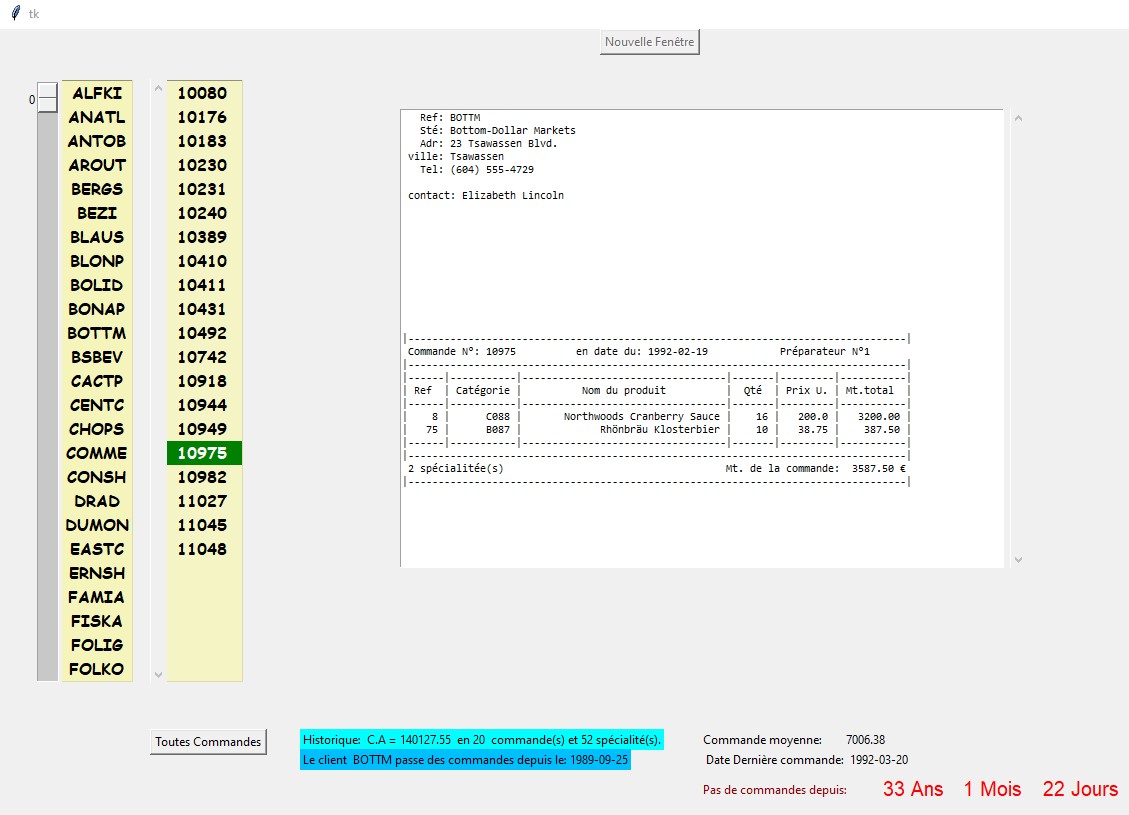Open order 11045
1129x815 pixels.
pos(204,525)
